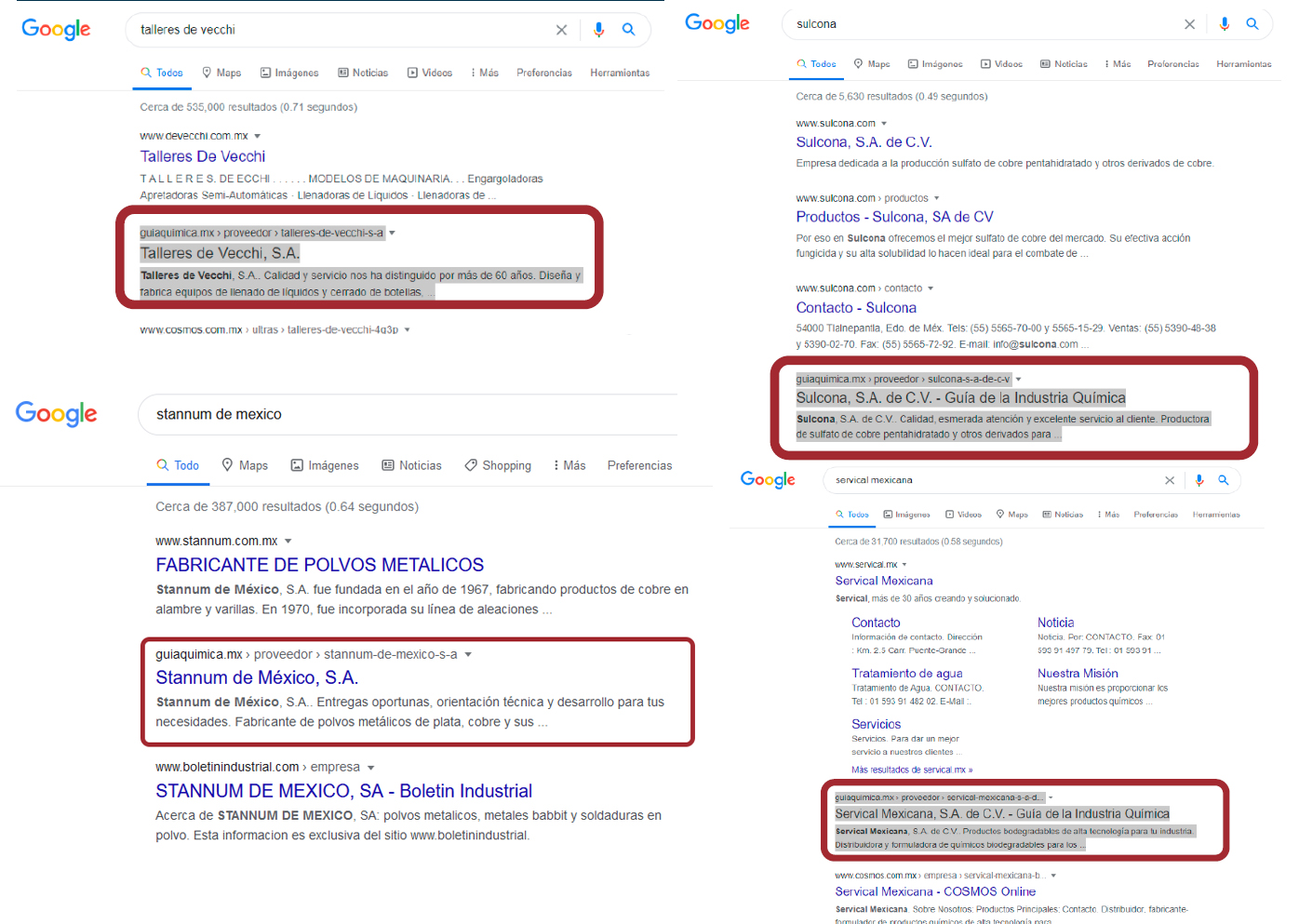Open dropdown arrow after www.sulcona.com › productos
The image size is (1299, 924).
coord(936,198)
